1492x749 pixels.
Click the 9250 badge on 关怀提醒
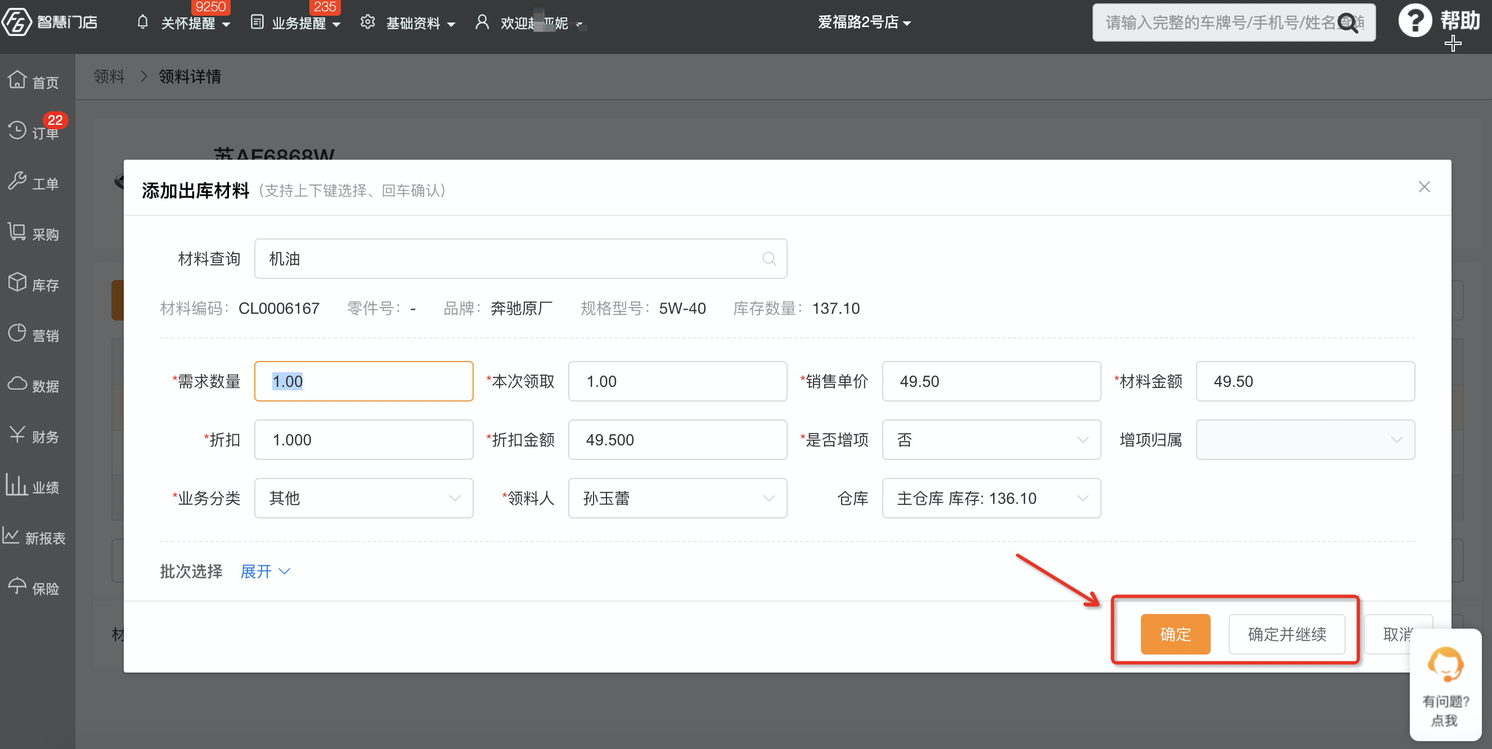click(x=211, y=7)
